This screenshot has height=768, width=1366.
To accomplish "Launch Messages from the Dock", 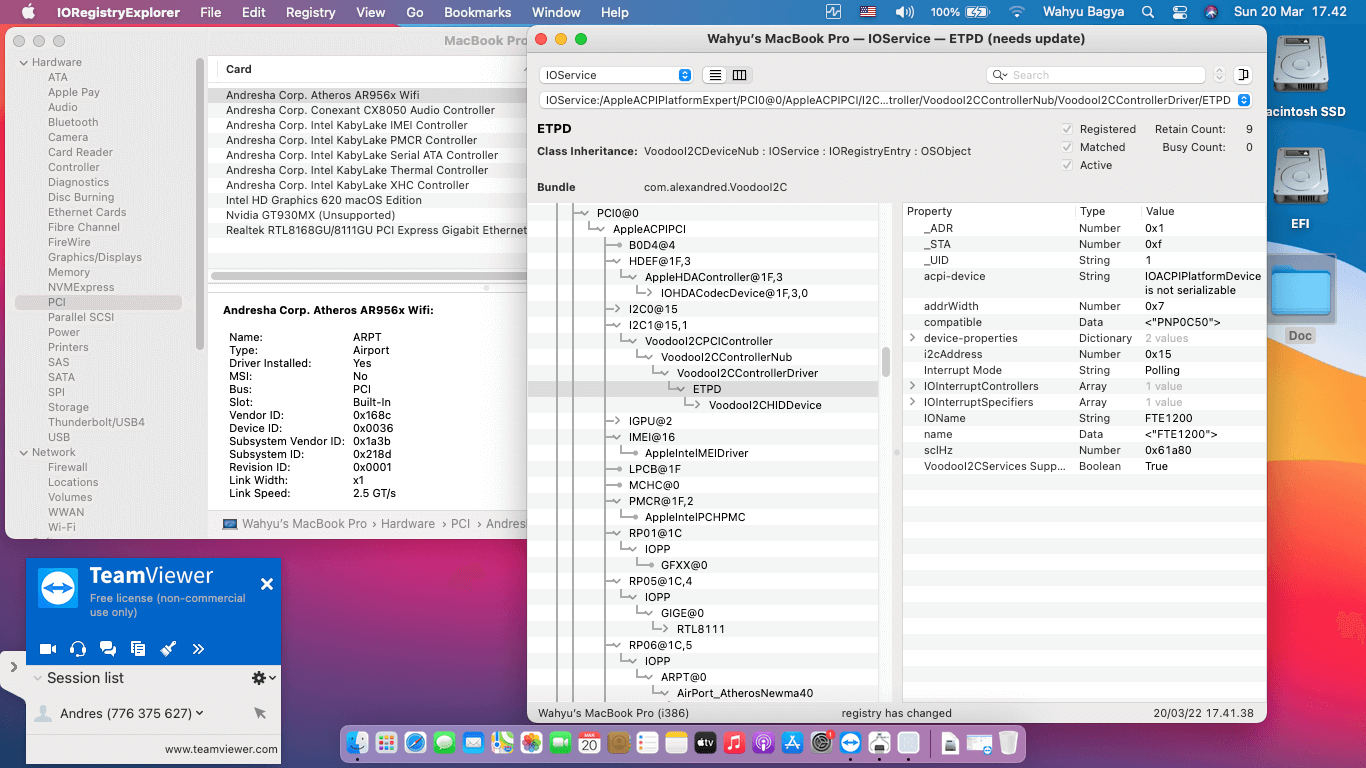I will pyautogui.click(x=445, y=743).
